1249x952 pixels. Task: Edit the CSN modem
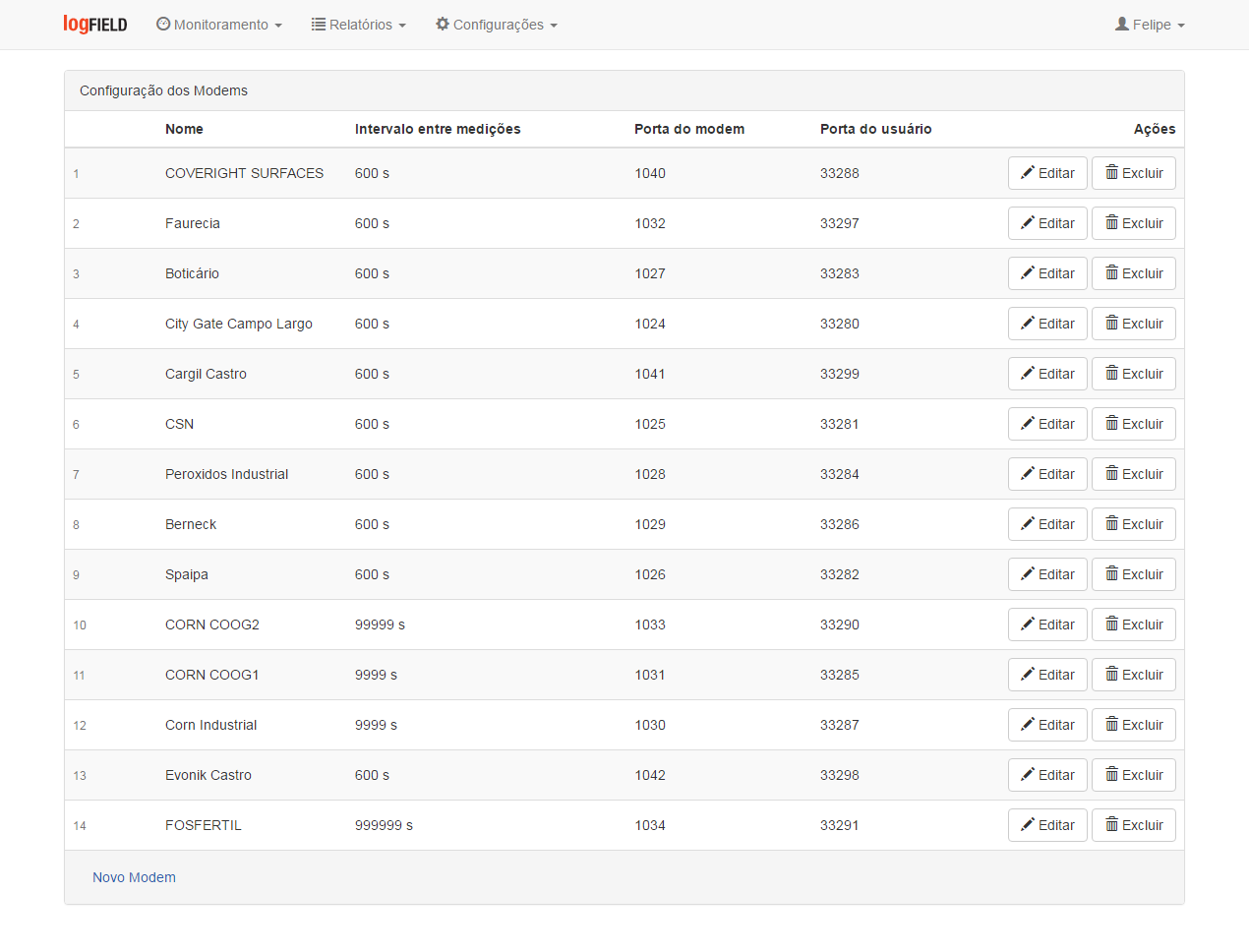1047,424
